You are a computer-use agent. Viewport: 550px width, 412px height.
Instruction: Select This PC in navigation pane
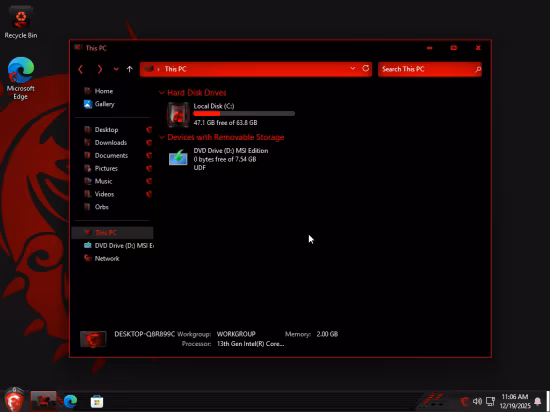click(x=112, y=233)
